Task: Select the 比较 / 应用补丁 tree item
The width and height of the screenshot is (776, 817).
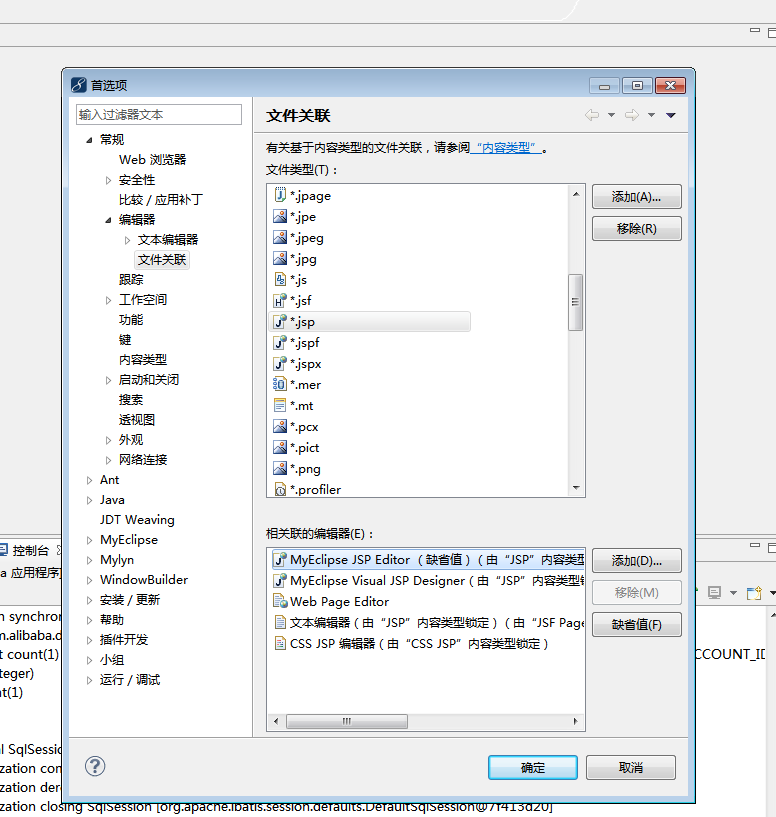Action: point(161,200)
